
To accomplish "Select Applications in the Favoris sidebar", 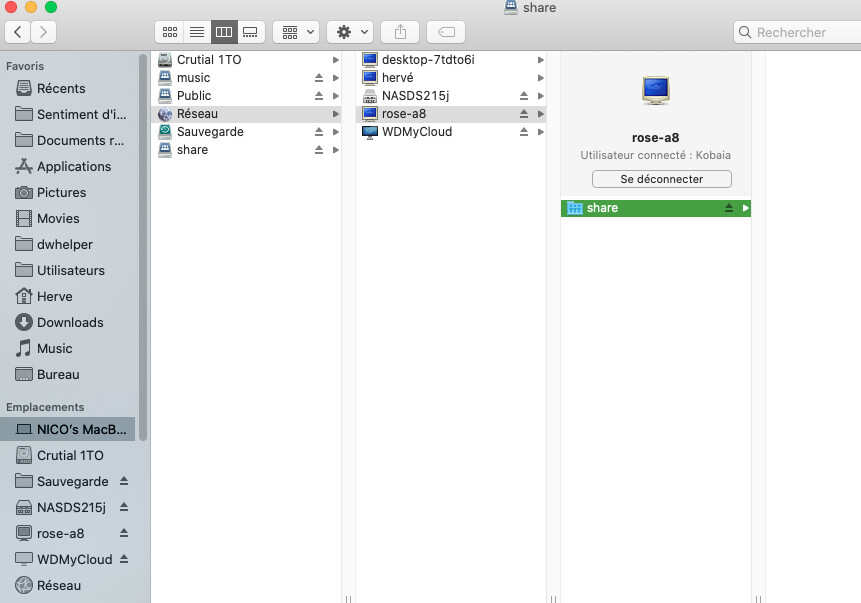I will (x=73, y=166).
